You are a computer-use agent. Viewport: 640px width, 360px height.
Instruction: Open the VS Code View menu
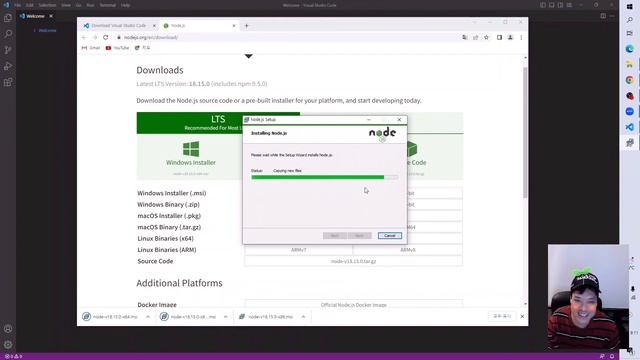coord(66,5)
